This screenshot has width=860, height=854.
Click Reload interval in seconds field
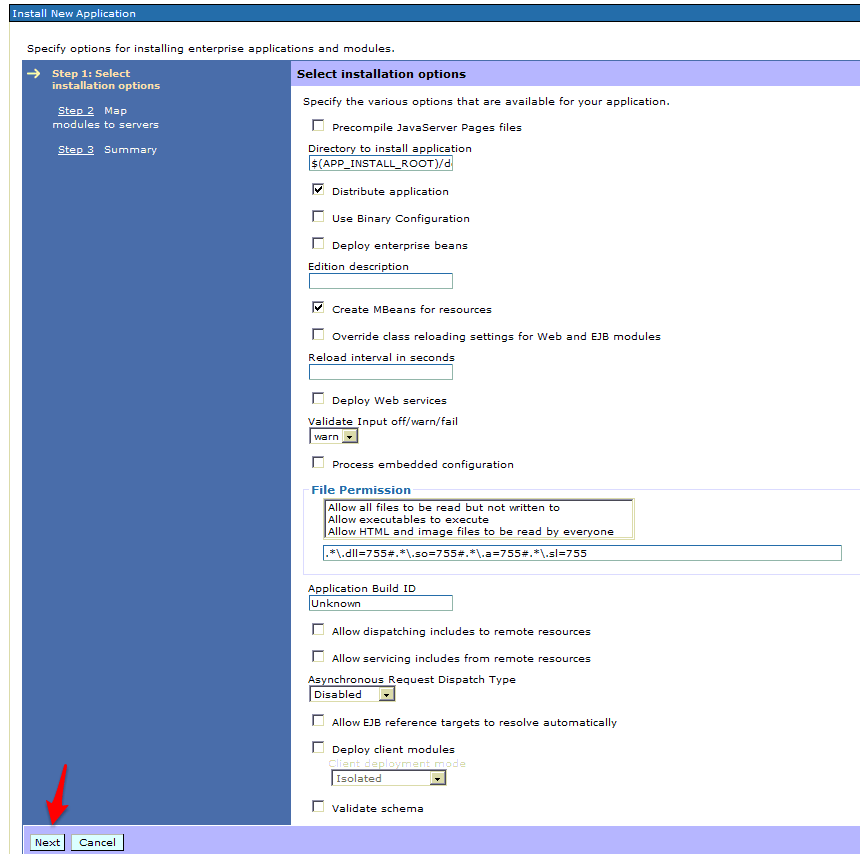pyautogui.click(x=381, y=372)
